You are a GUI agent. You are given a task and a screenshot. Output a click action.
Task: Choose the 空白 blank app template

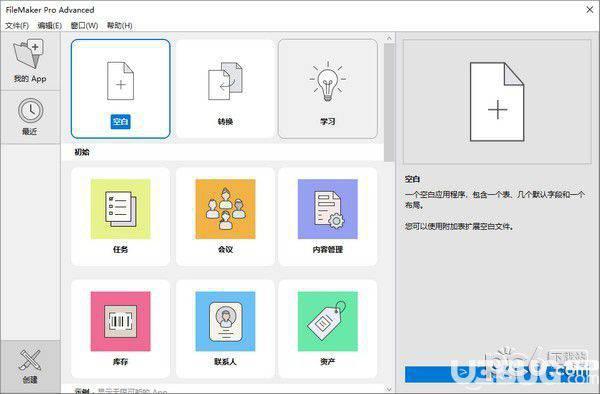pos(121,89)
